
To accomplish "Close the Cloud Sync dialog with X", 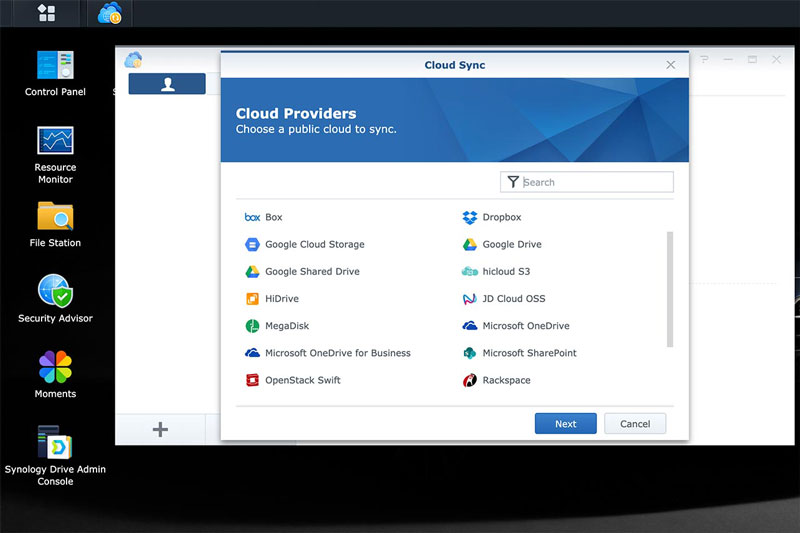I will pos(670,65).
